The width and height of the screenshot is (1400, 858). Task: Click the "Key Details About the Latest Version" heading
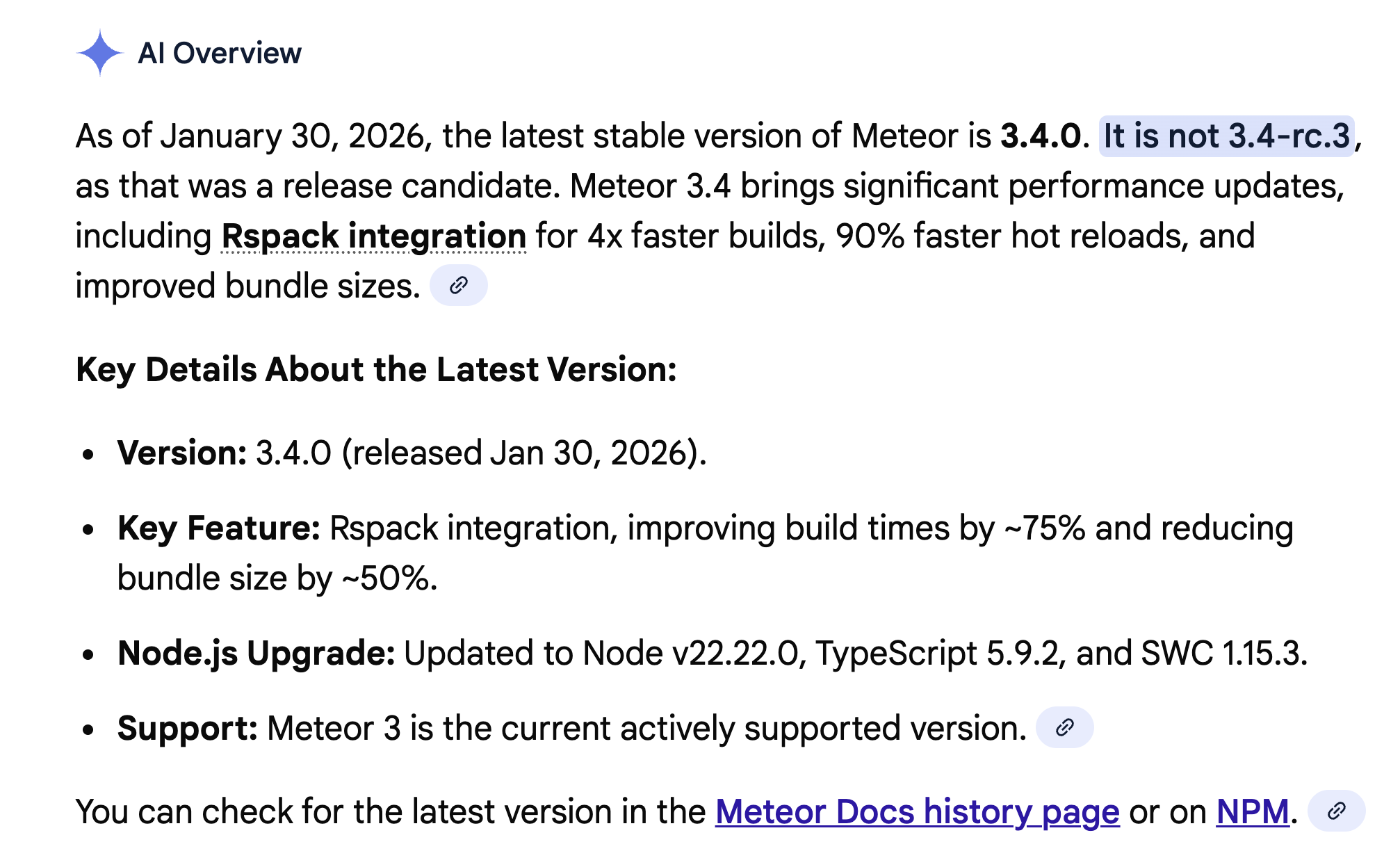(x=376, y=369)
